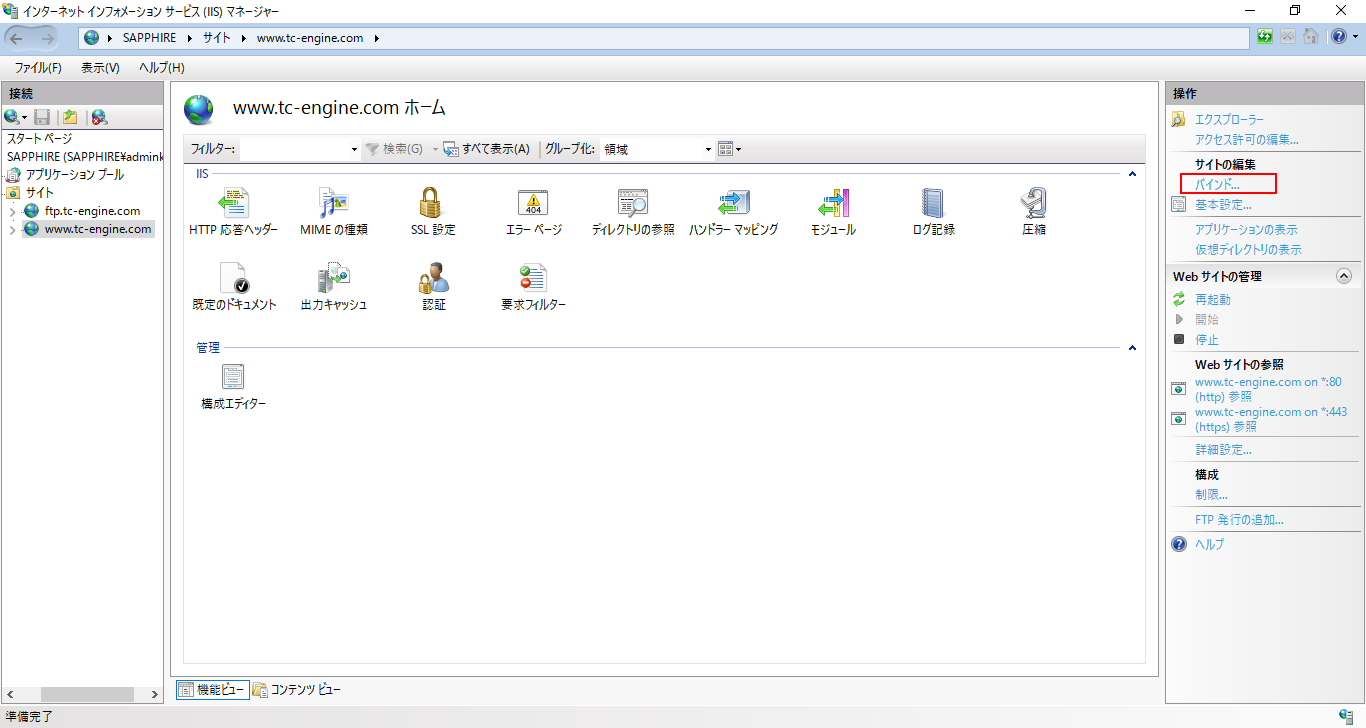The height and width of the screenshot is (728, 1366).
Task: Click SAPPHIRE in the address breadcrumb
Action: point(149,38)
